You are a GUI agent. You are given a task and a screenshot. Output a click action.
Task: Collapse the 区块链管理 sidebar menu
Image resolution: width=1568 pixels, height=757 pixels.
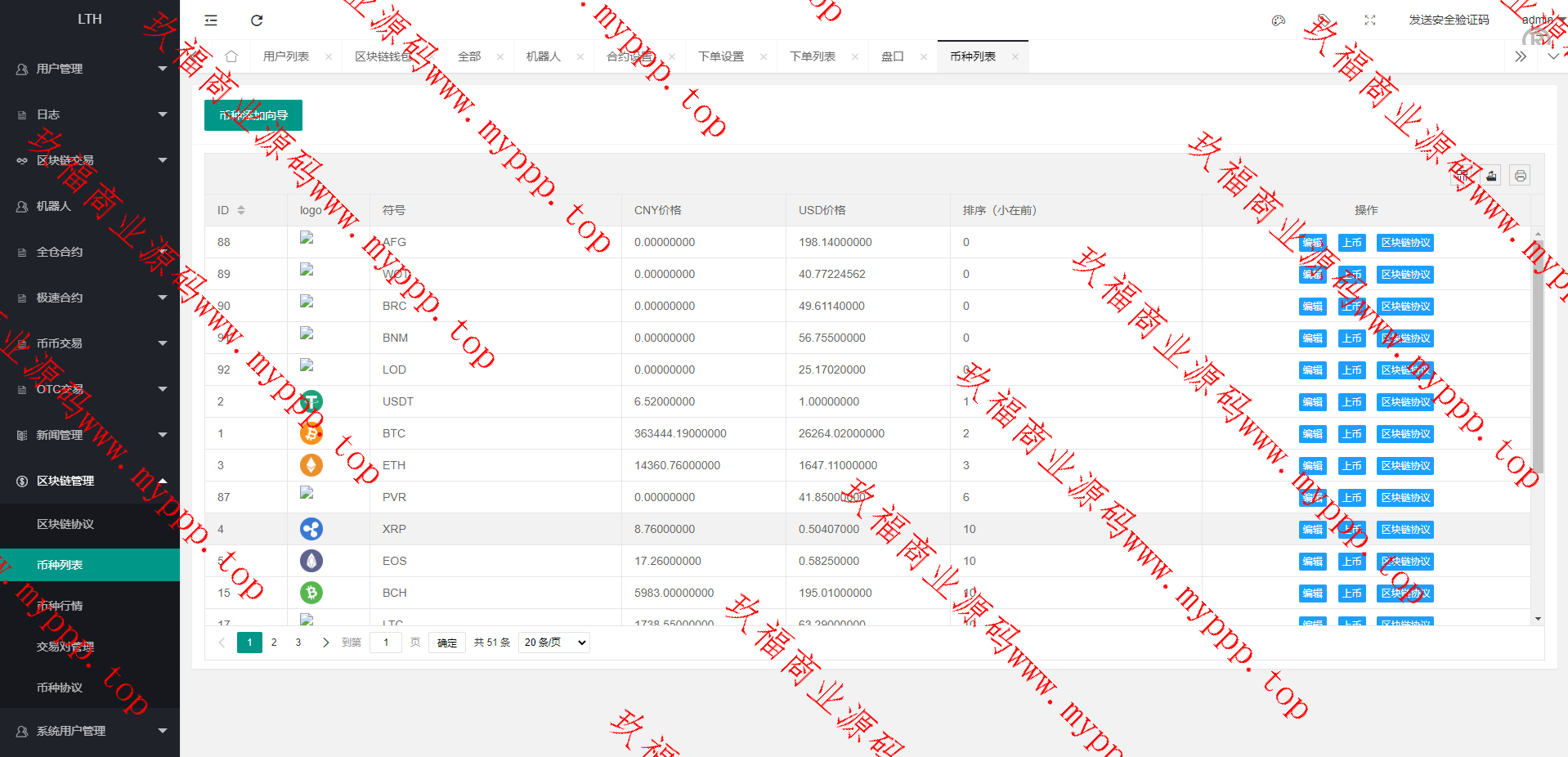tap(90, 481)
